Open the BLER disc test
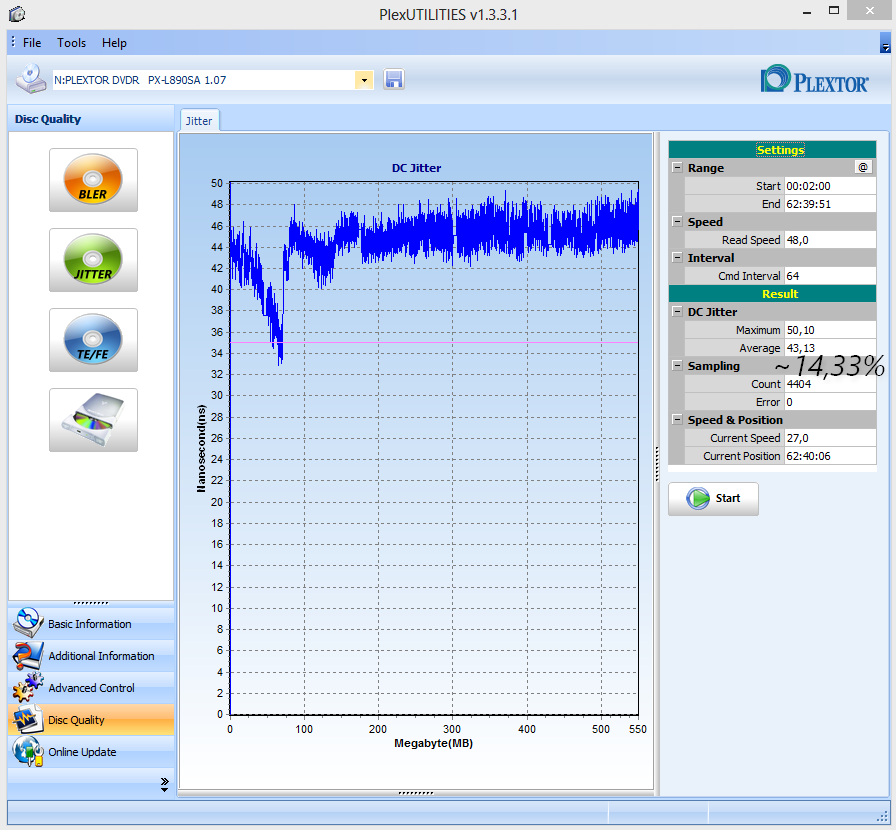 click(x=93, y=180)
